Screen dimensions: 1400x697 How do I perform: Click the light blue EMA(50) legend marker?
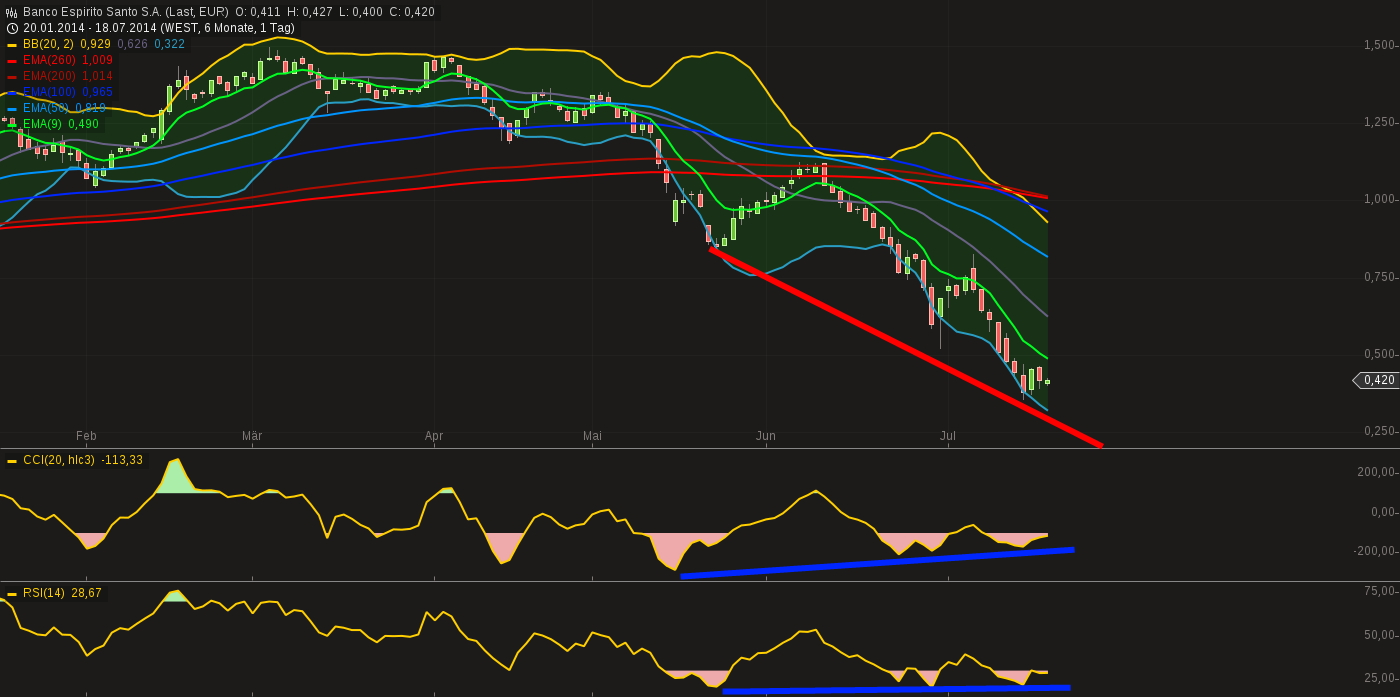click(12, 109)
